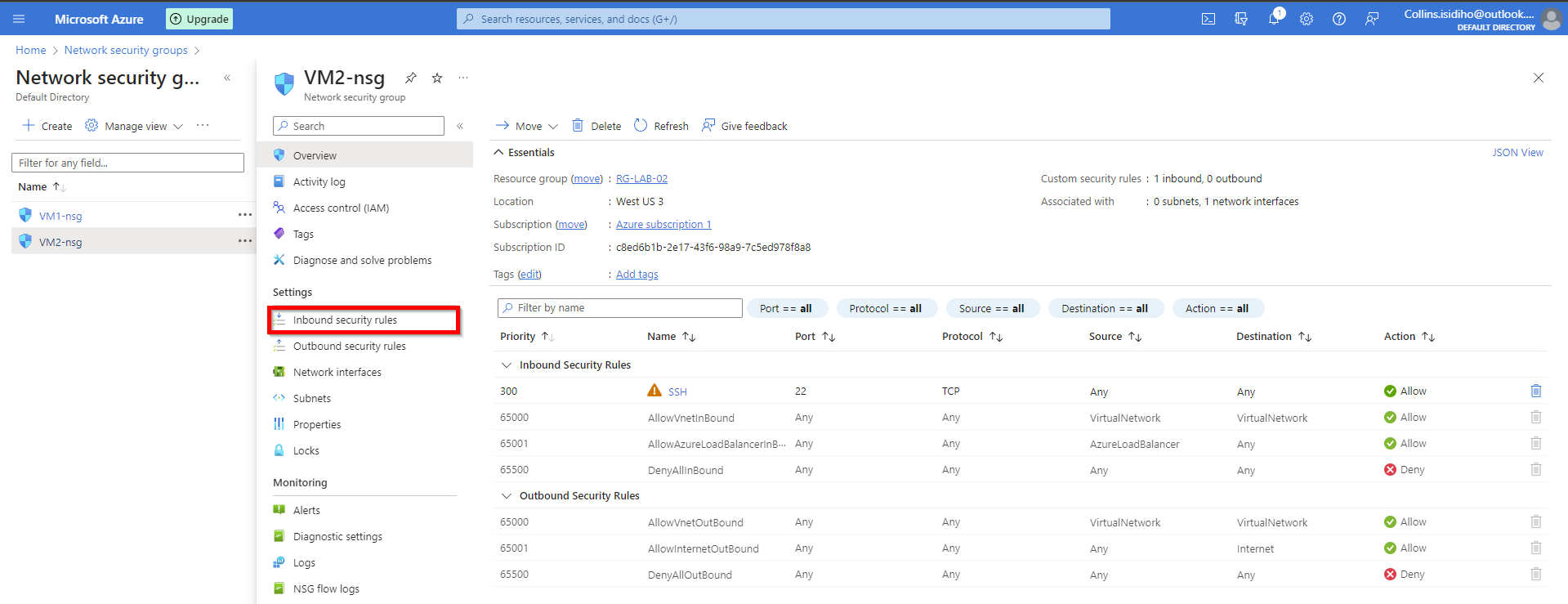Screen dimensions: 1568x604
Task: Open the Manage view dropdown
Action: point(134,126)
